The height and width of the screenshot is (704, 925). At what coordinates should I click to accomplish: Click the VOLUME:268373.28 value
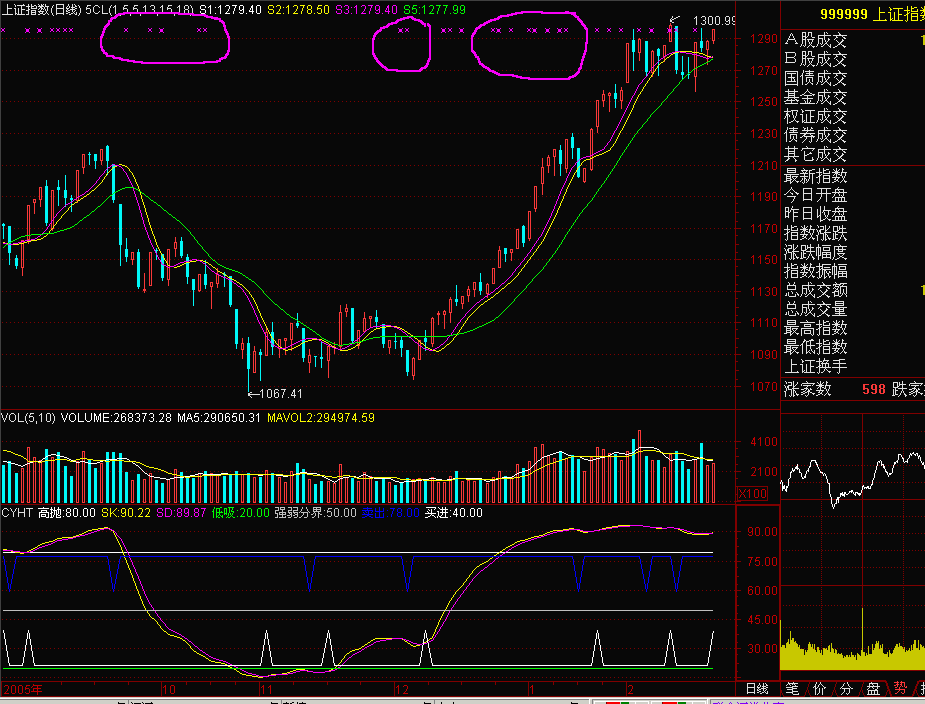[116, 418]
